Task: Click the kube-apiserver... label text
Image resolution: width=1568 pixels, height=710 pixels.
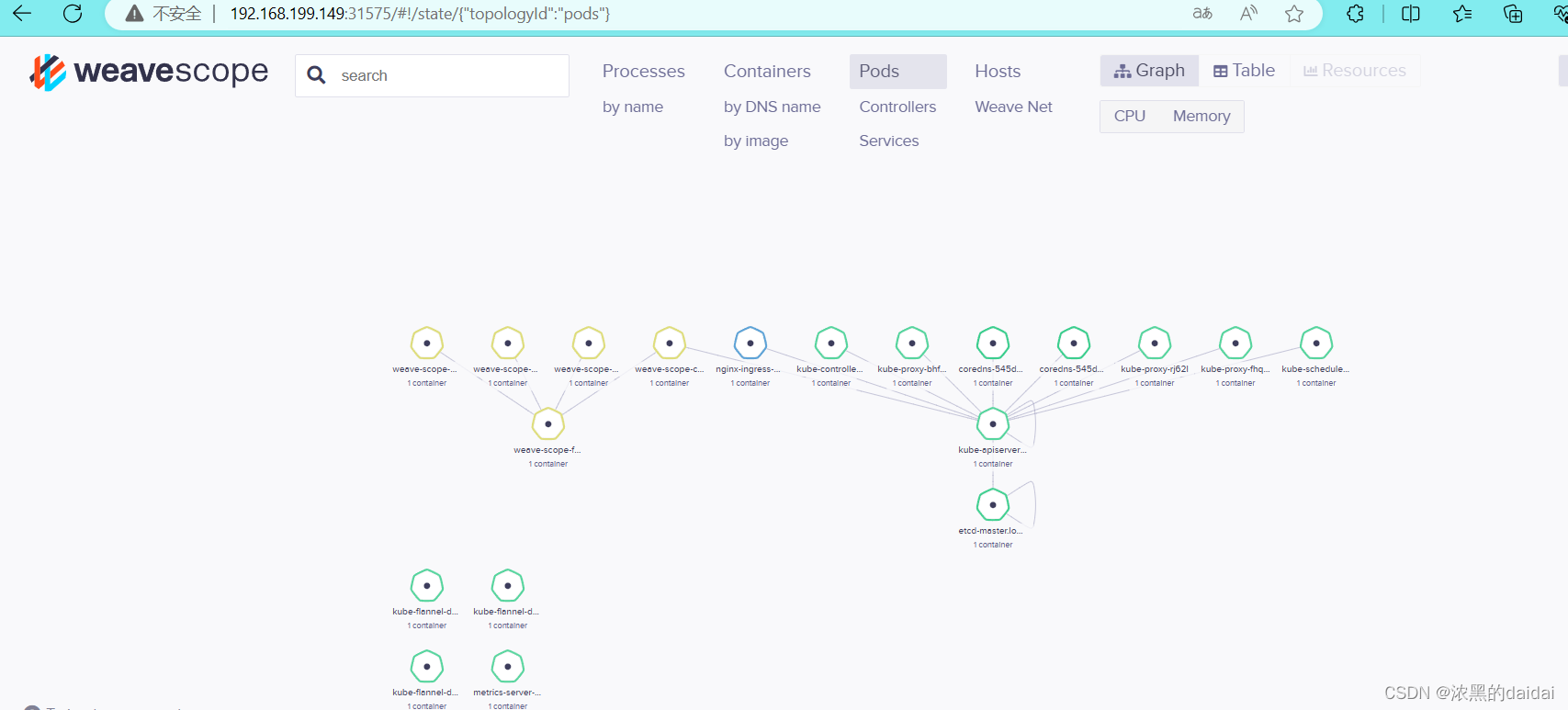Action: click(x=993, y=450)
